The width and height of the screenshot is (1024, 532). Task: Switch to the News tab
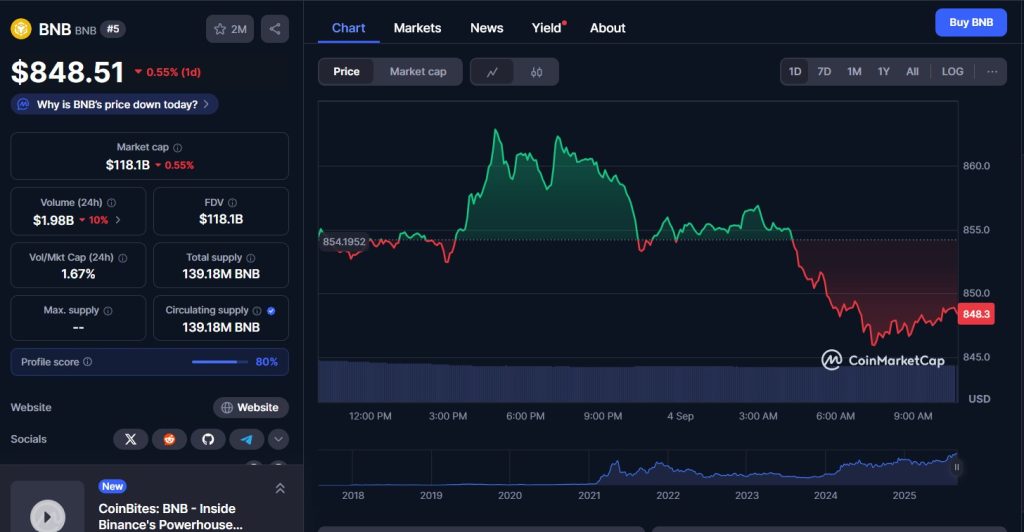click(x=487, y=28)
